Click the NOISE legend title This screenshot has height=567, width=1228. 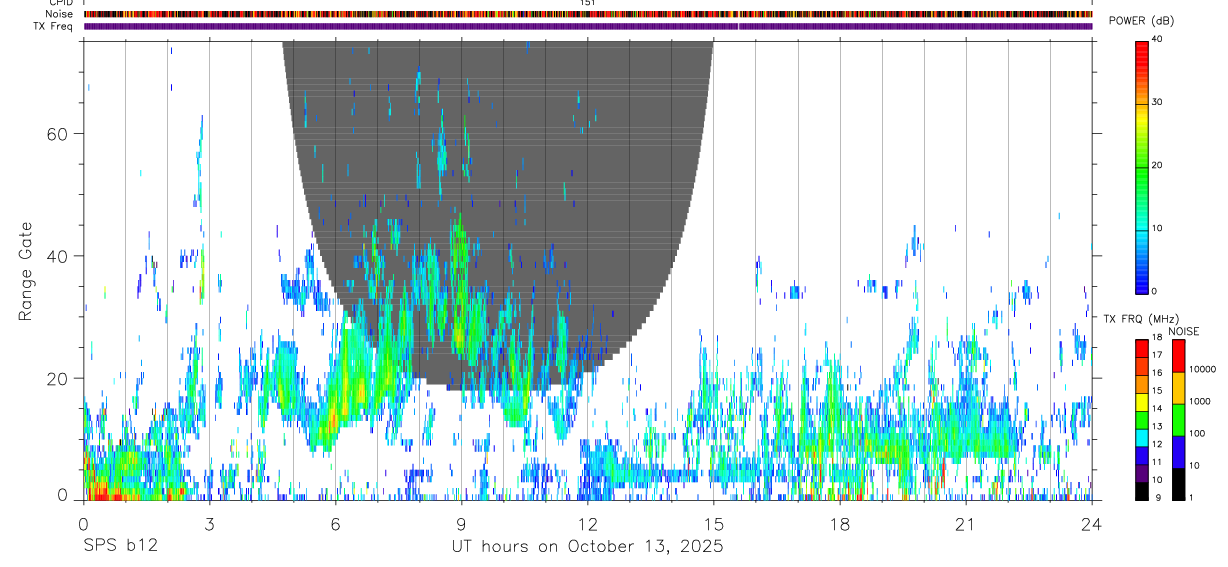click(1183, 331)
